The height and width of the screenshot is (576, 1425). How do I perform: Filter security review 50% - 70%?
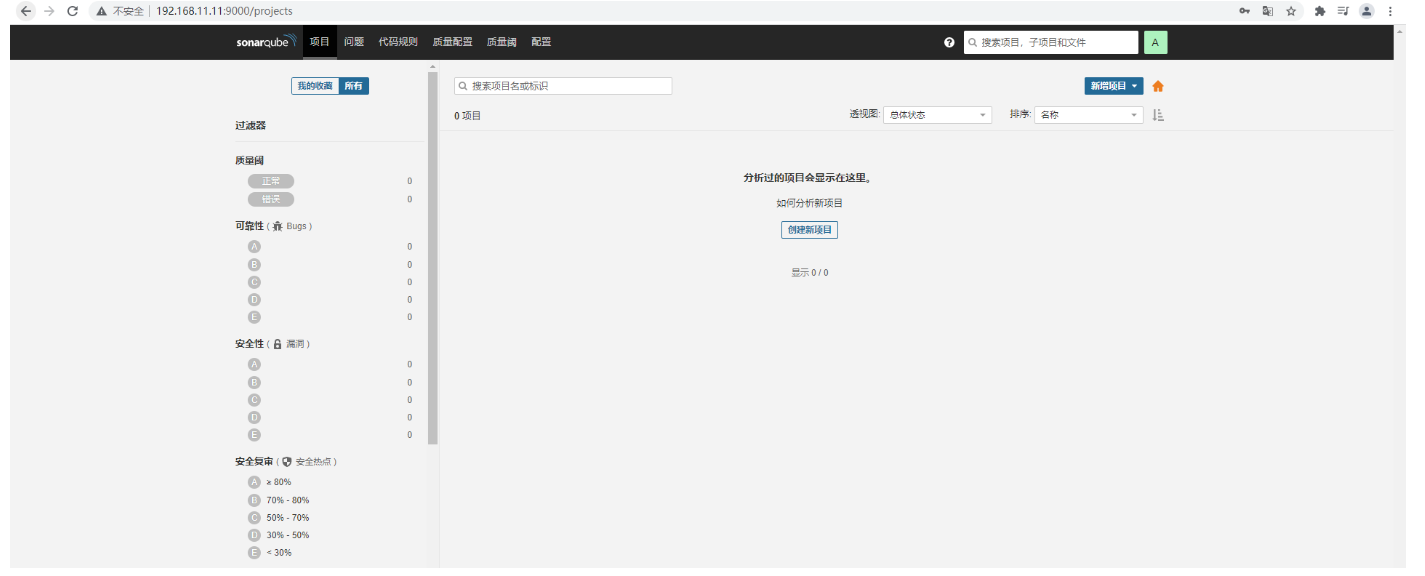(x=279, y=517)
